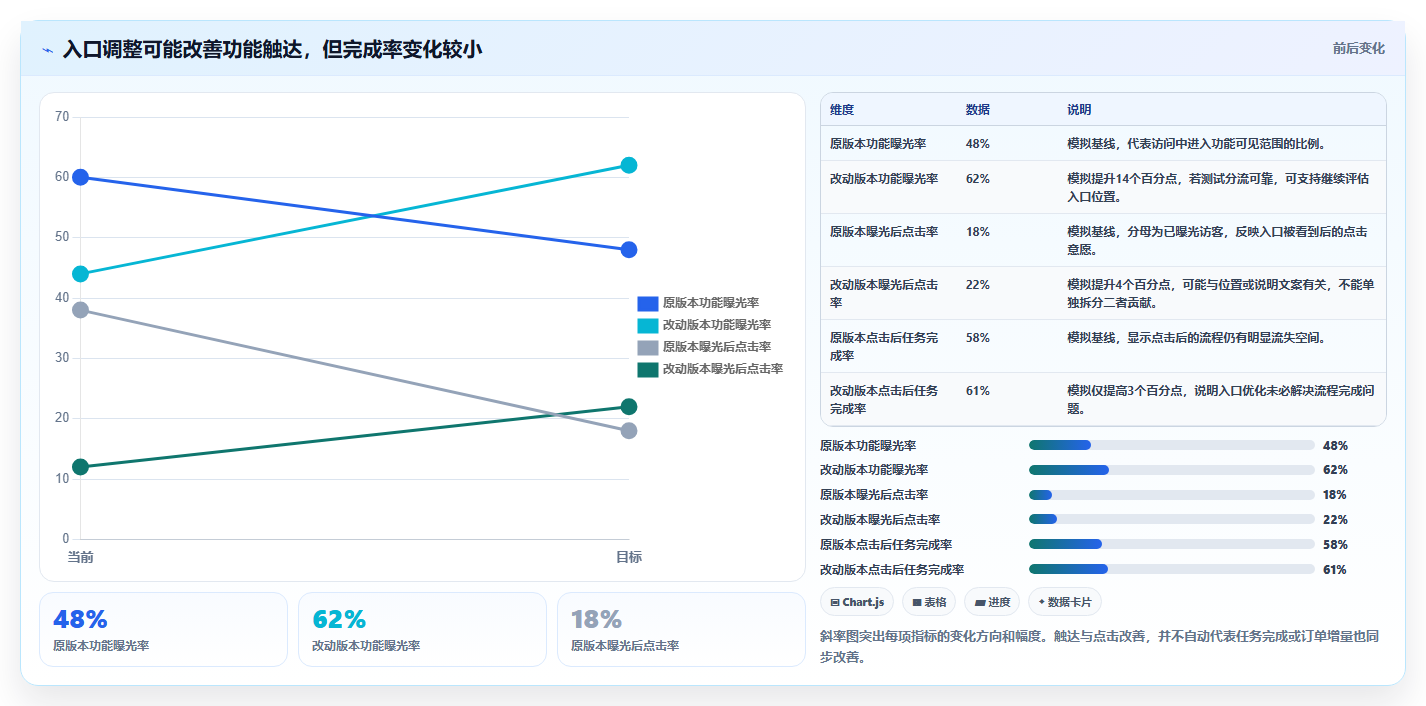The width and height of the screenshot is (1426, 706).
Task: Click the 22% 改动版本曝光后点击率 progress bar
Action: (x=1171, y=520)
